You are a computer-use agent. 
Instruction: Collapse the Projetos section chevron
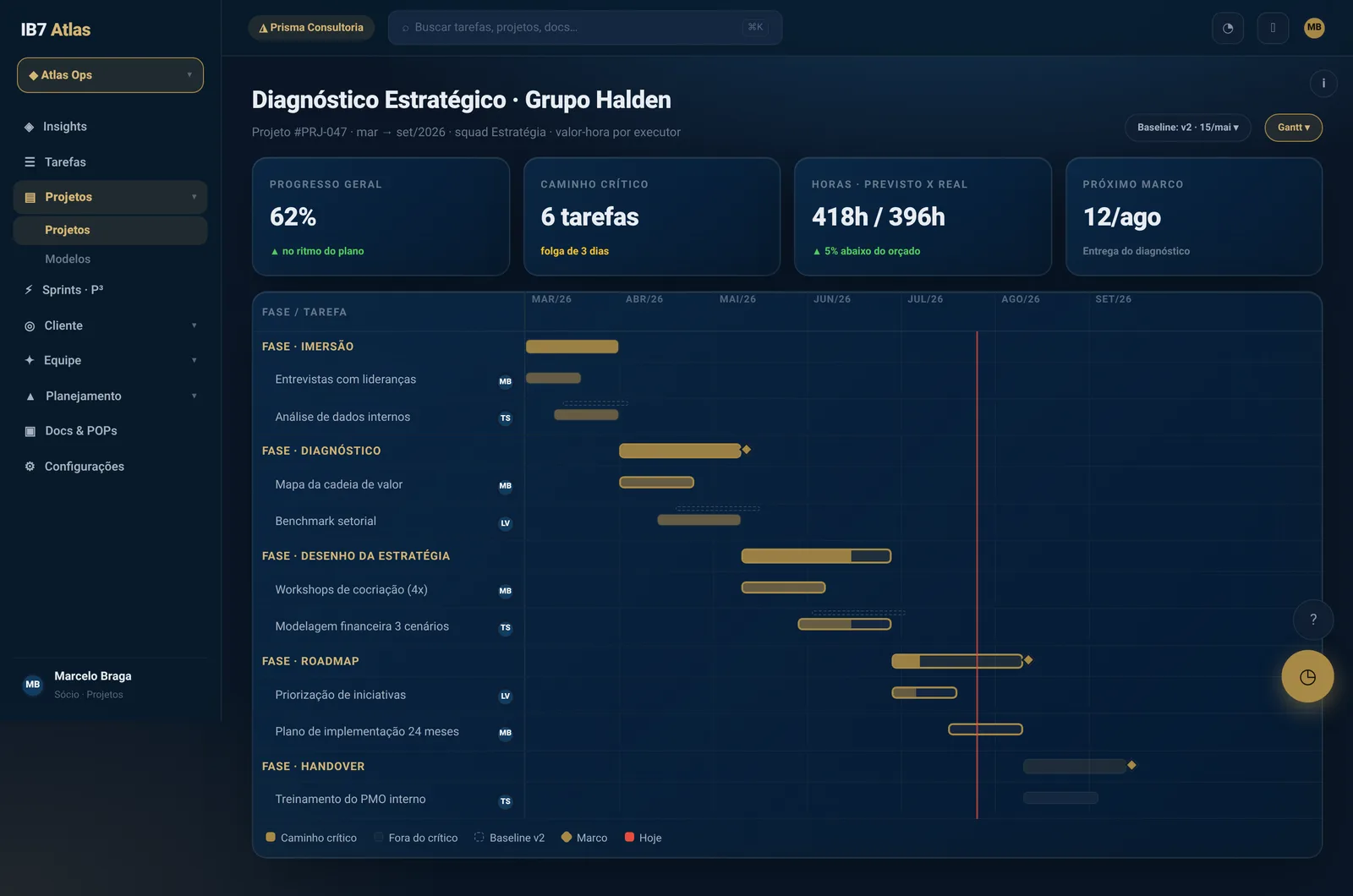(194, 197)
